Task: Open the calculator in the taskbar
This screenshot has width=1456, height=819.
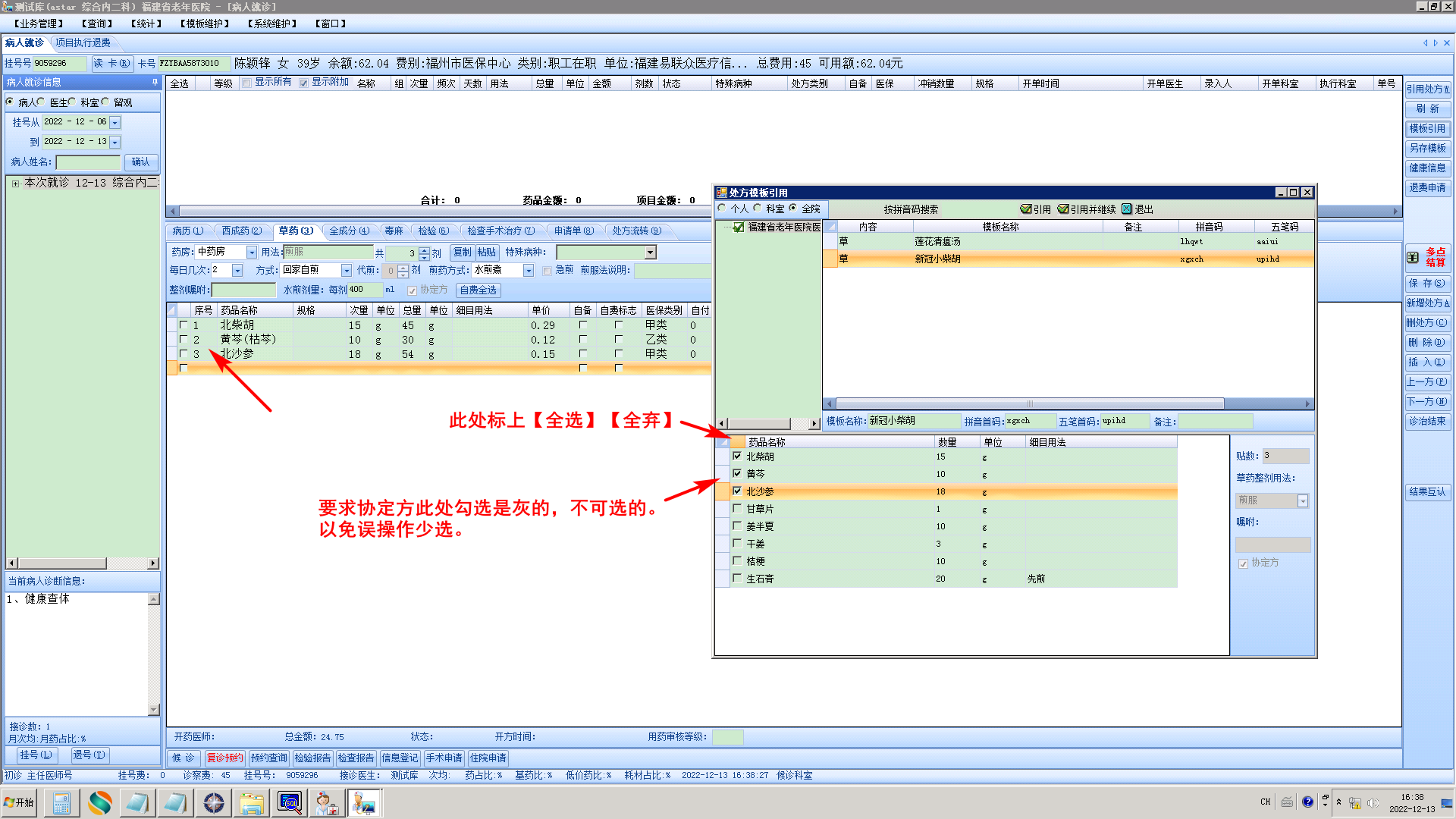Action: click(61, 803)
